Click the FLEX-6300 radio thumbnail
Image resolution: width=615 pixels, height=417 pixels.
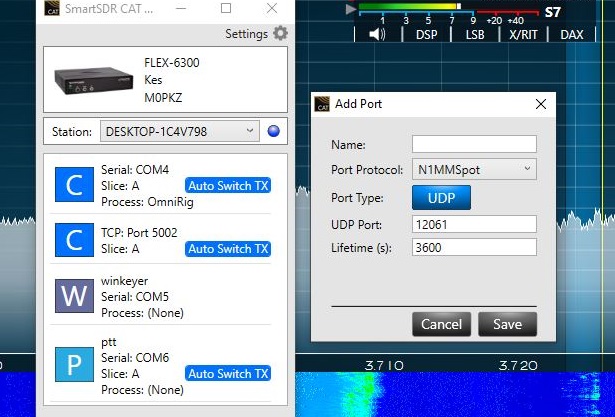click(93, 80)
